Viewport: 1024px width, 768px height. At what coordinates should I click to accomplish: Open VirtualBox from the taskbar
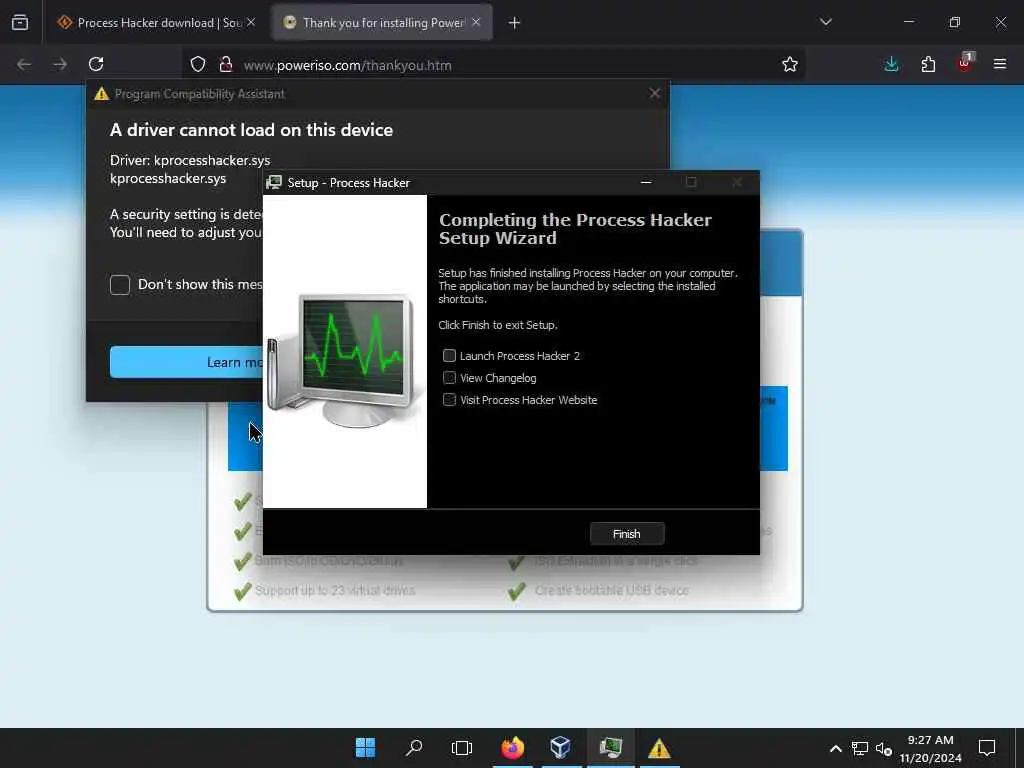561,747
